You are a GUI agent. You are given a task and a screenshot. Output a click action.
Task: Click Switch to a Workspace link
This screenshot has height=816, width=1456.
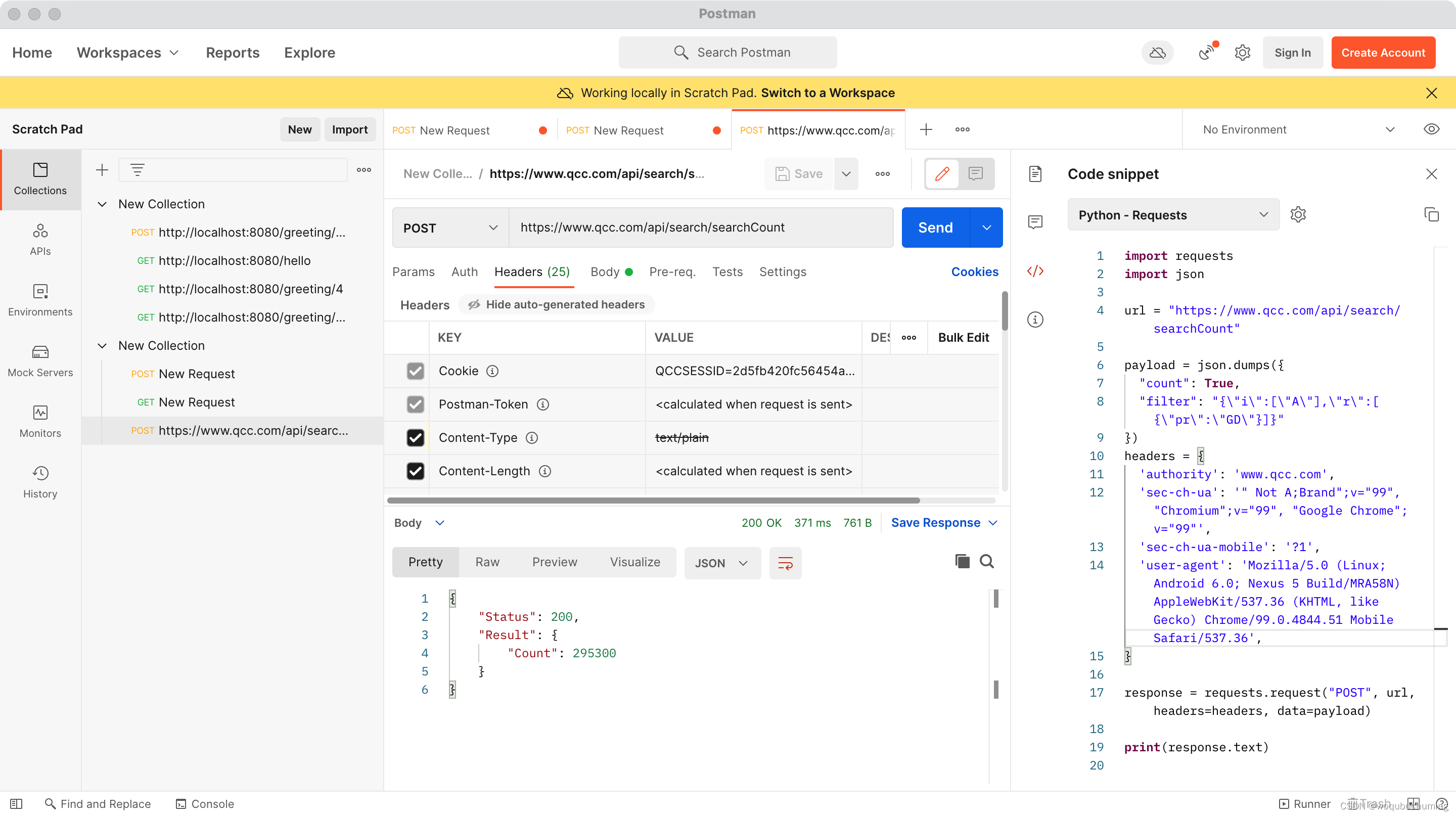pos(828,93)
